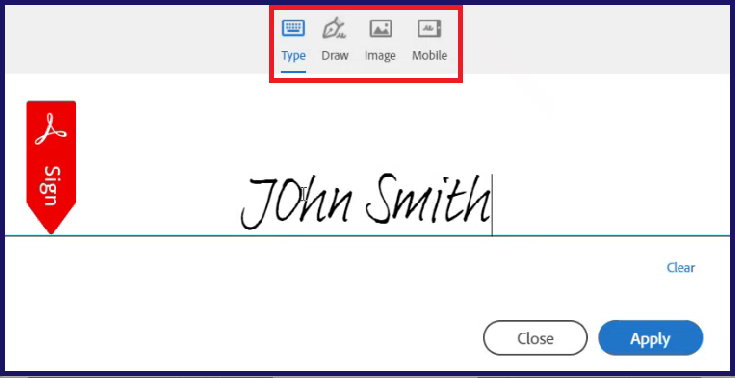
Task: Click the Close button
Action: coord(535,338)
